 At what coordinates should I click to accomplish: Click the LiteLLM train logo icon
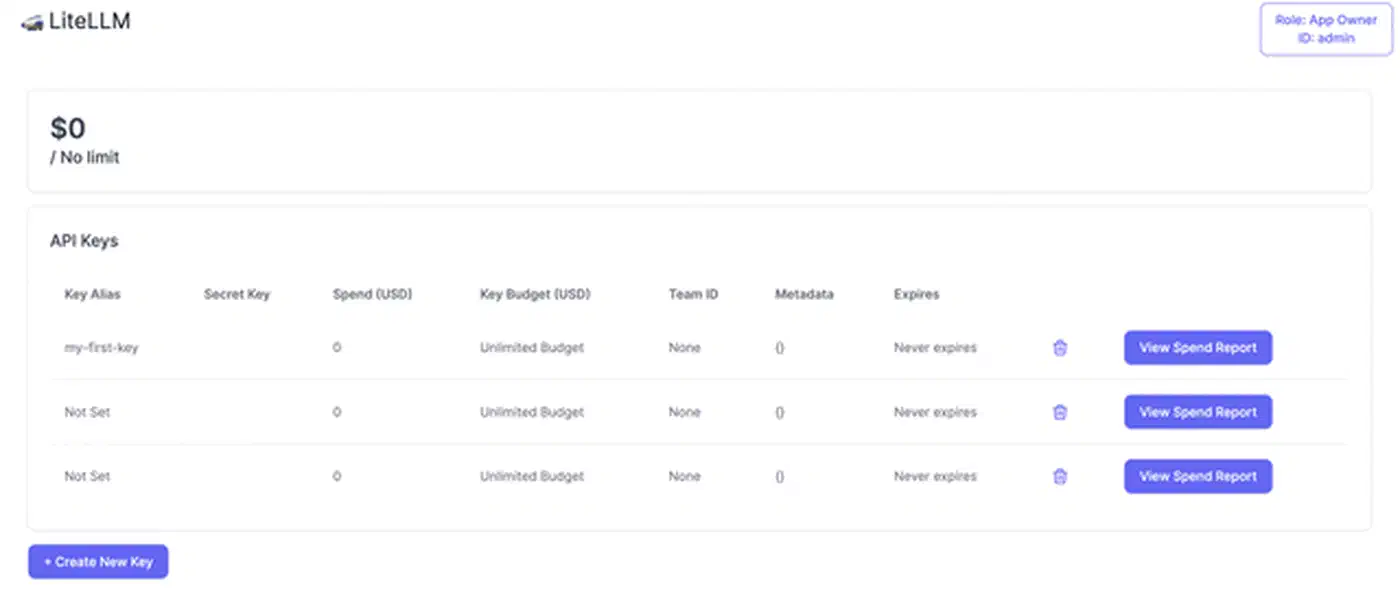point(32,22)
